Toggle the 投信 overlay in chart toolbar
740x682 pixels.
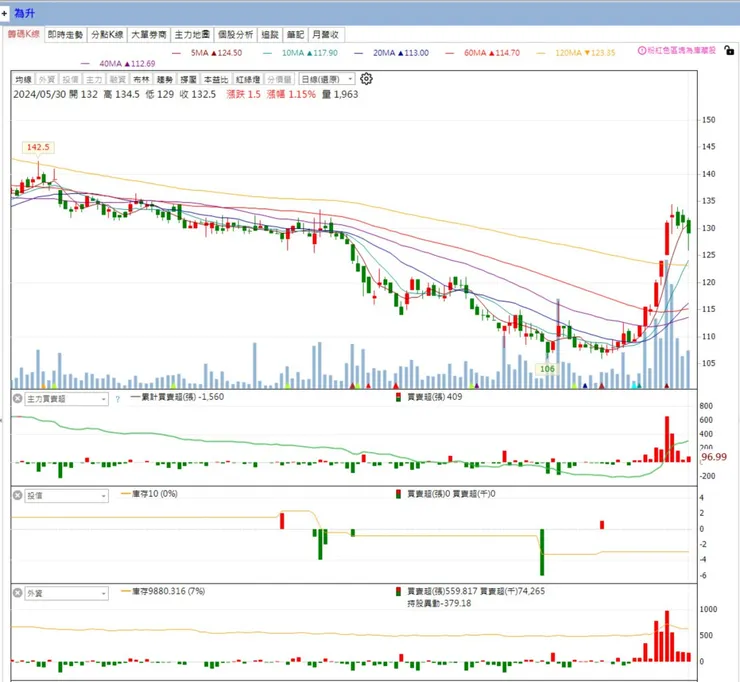point(70,79)
